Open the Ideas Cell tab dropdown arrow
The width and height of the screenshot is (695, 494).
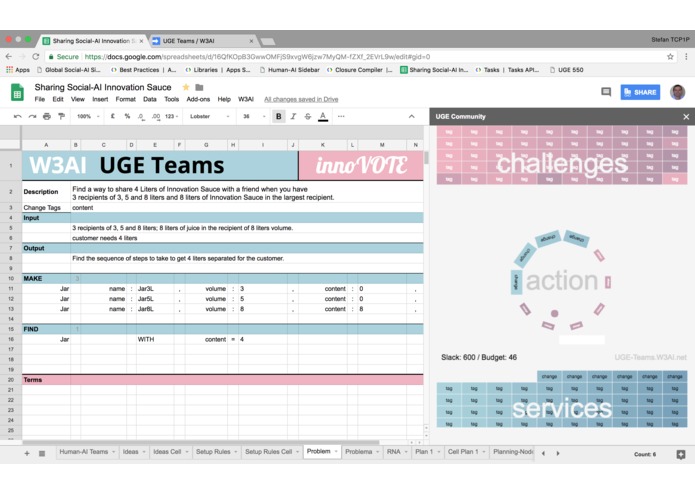(187, 452)
